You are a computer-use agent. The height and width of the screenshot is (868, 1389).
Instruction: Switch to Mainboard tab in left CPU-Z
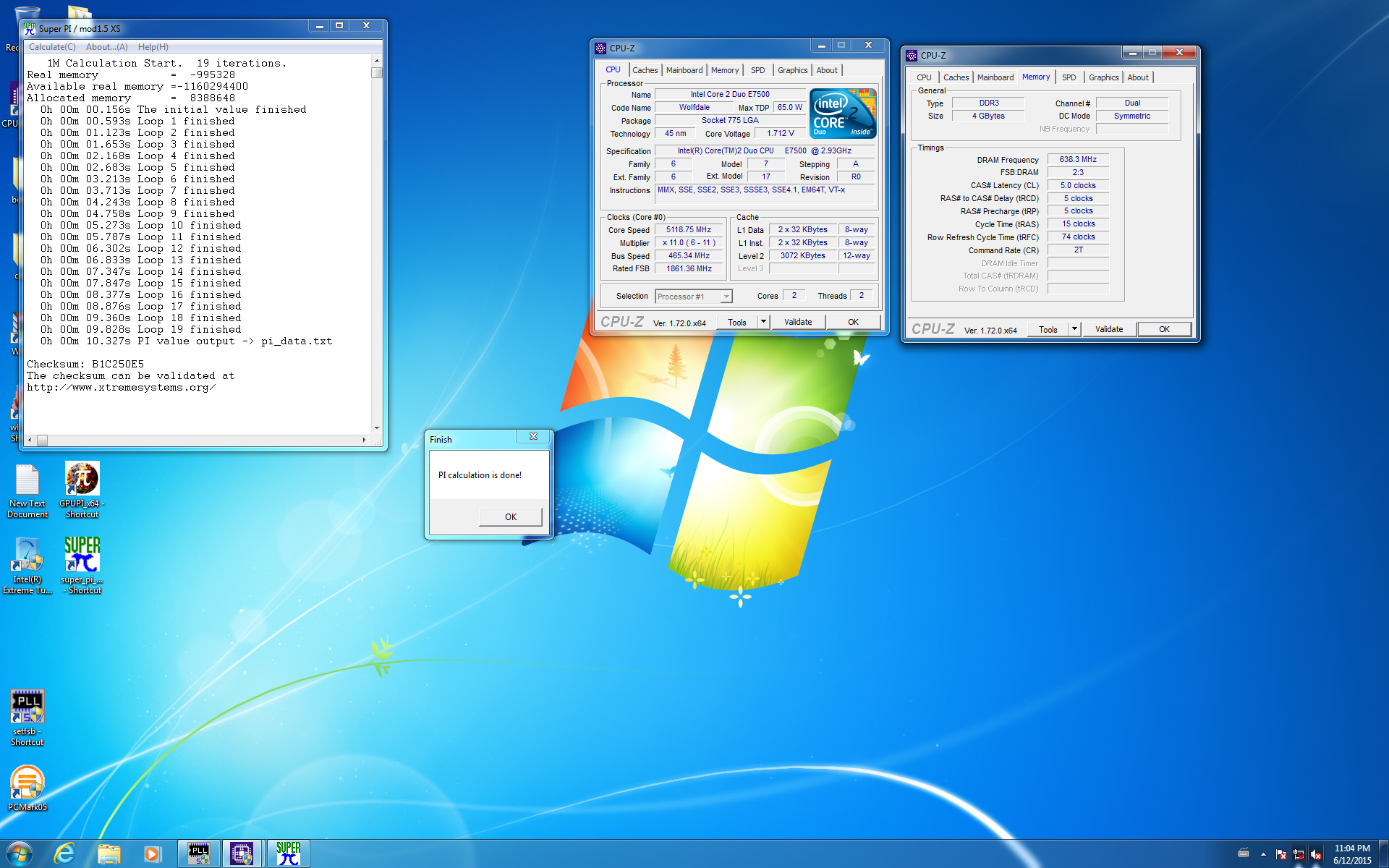coord(684,70)
